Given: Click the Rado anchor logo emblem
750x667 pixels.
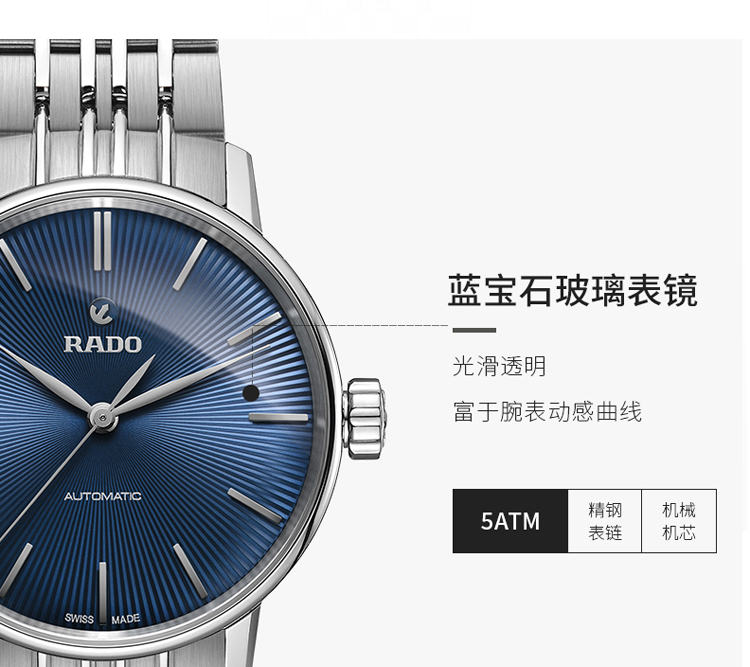Looking at the screenshot, I should tap(101, 311).
